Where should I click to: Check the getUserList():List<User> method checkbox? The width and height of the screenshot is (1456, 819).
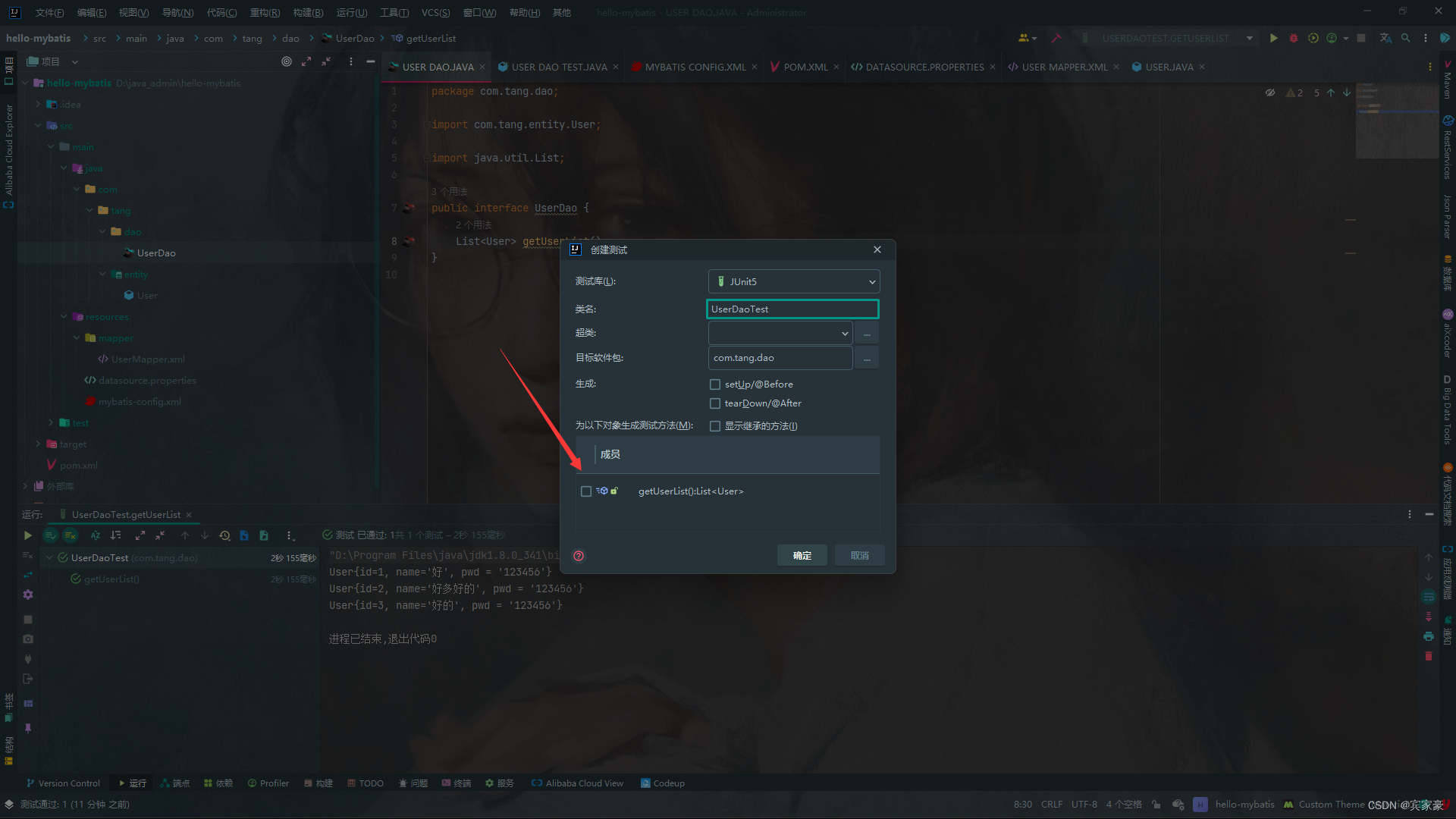(586, 491)
